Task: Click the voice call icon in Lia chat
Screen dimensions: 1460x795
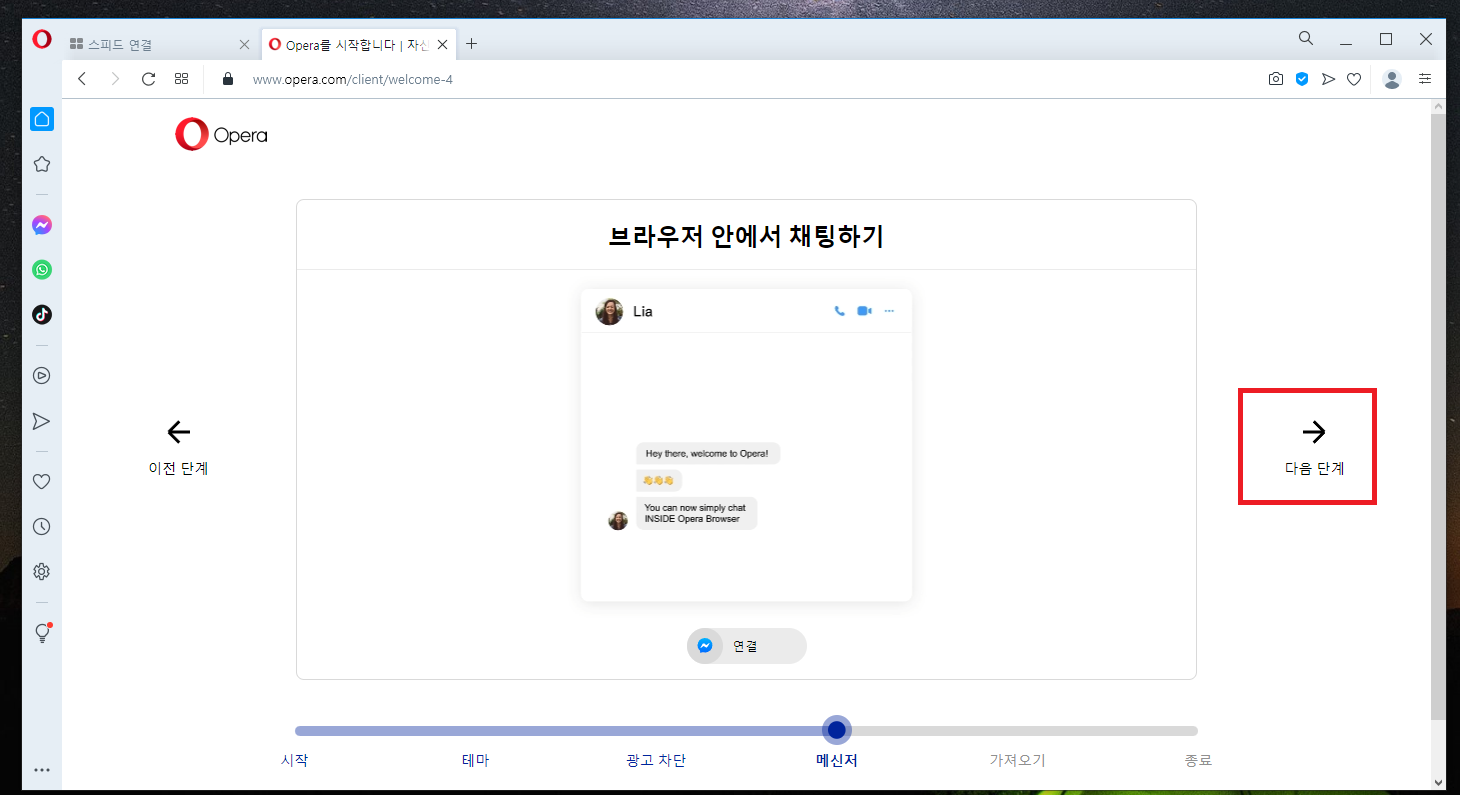Action: pos(839,311)
